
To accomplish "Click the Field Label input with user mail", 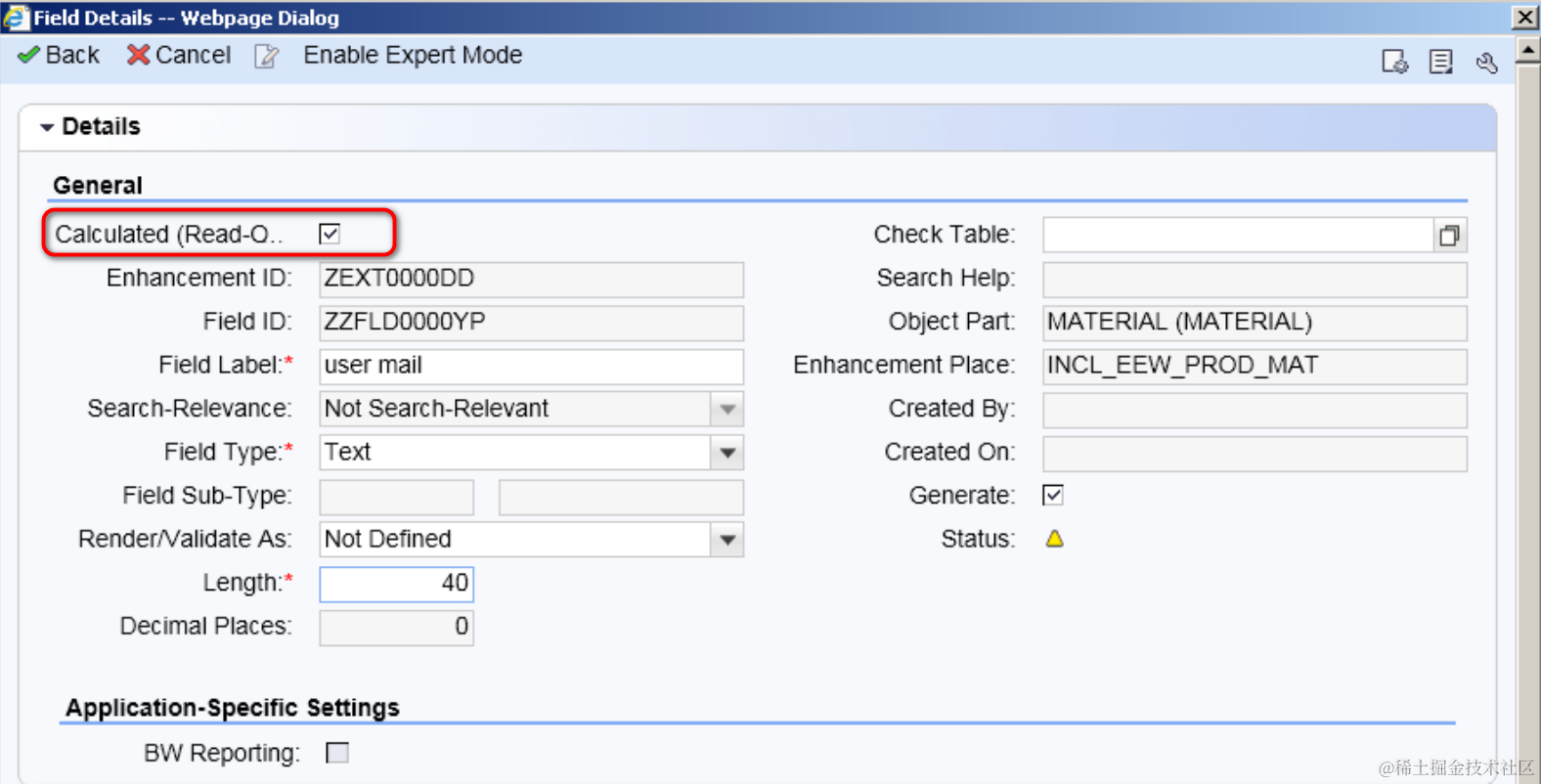I will tap(531, 367).
